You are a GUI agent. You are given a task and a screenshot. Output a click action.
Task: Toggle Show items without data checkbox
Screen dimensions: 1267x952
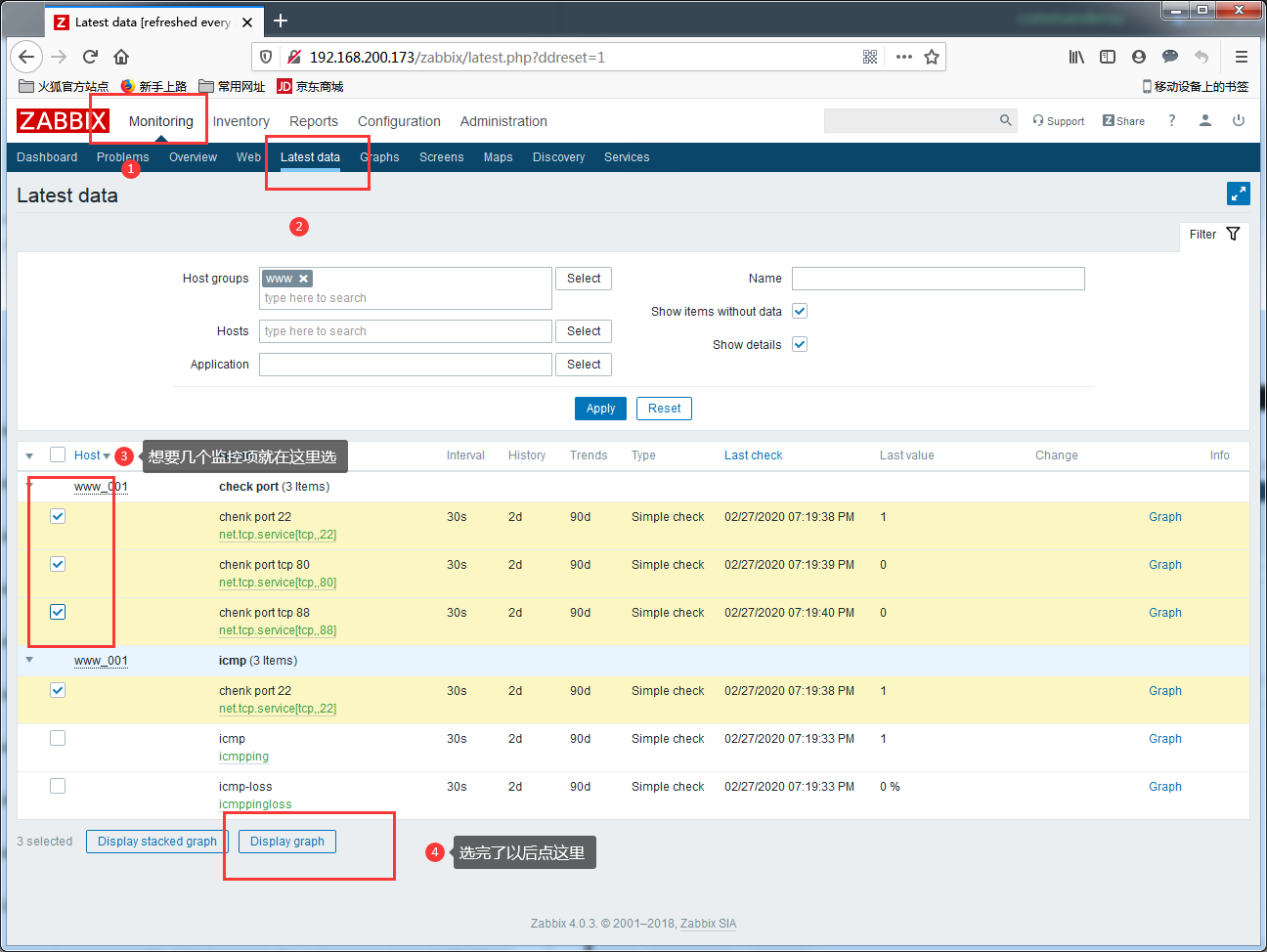pos(800,311)
